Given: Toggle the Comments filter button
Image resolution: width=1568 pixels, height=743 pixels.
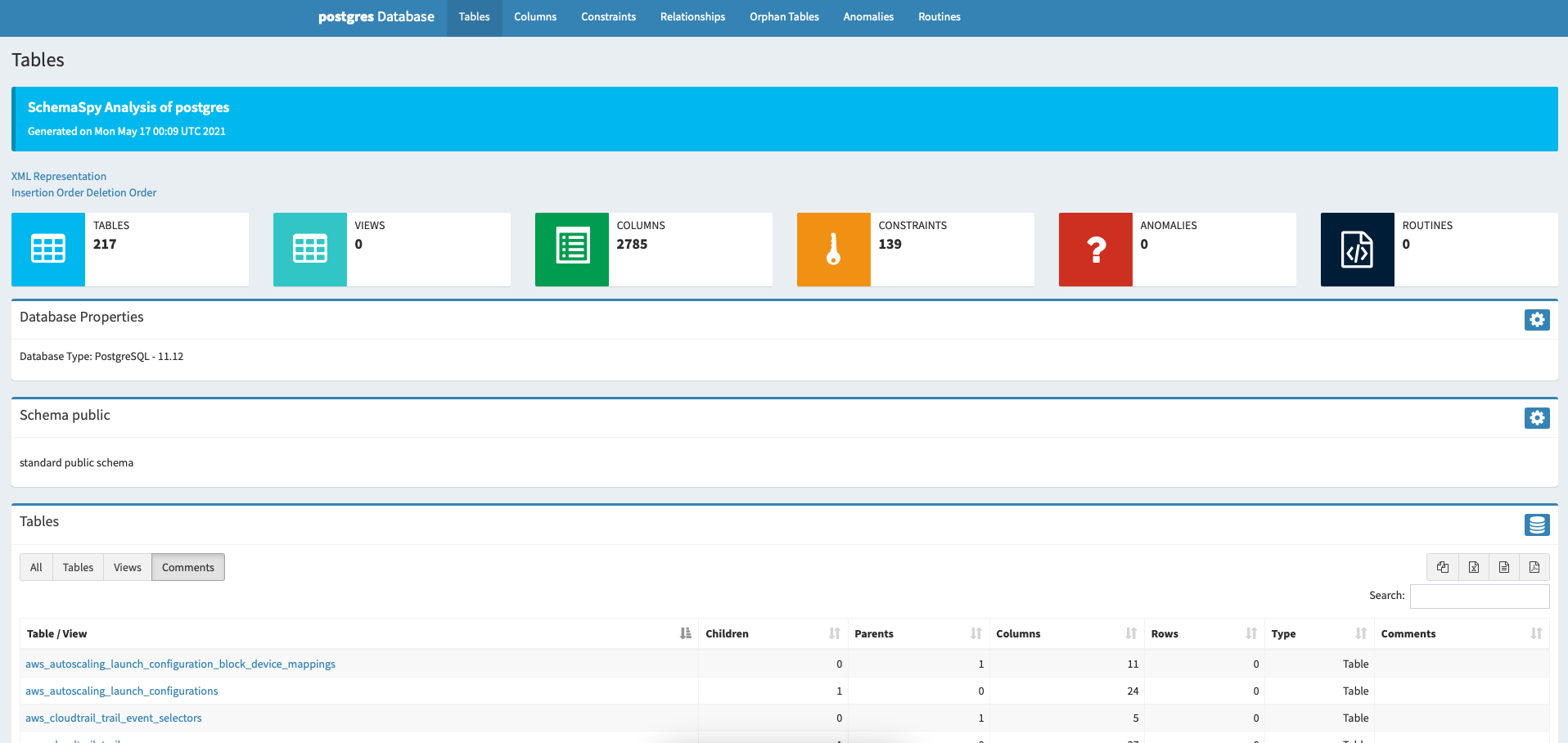Looking at the screenshot, I should pyautogui.click(x=188, y=567).
